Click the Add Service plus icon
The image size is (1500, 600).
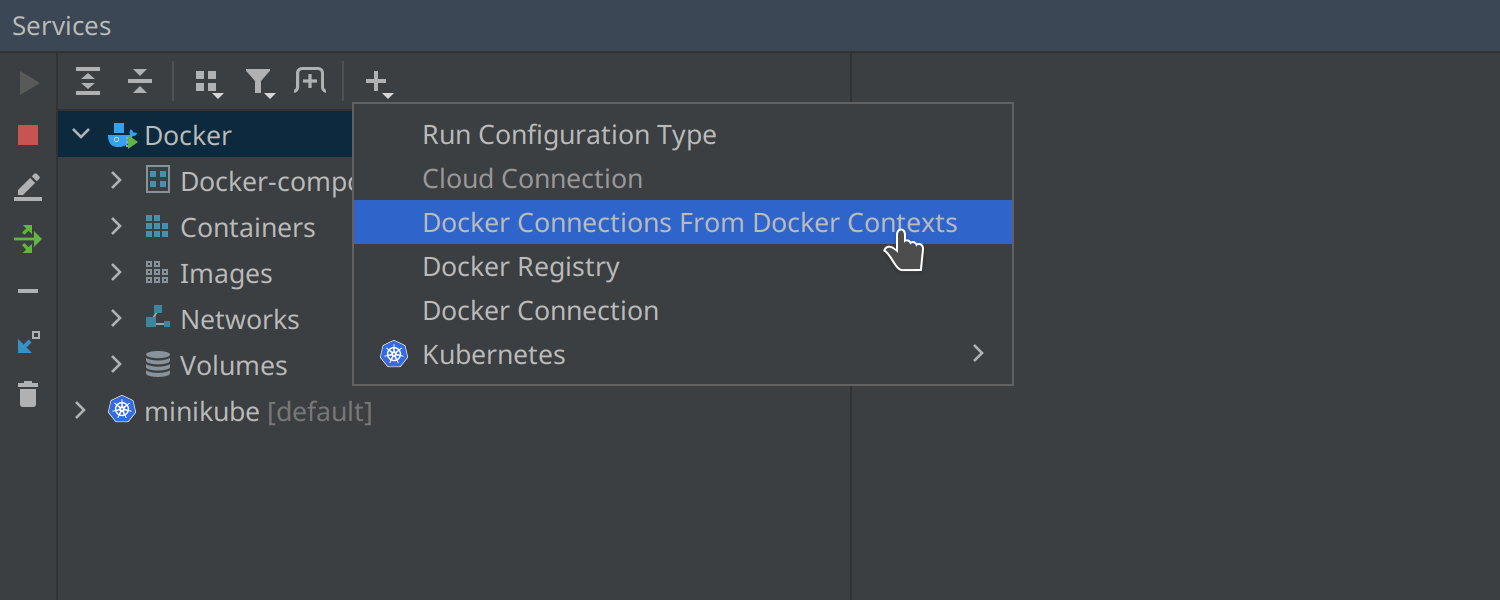click(377, 83)
